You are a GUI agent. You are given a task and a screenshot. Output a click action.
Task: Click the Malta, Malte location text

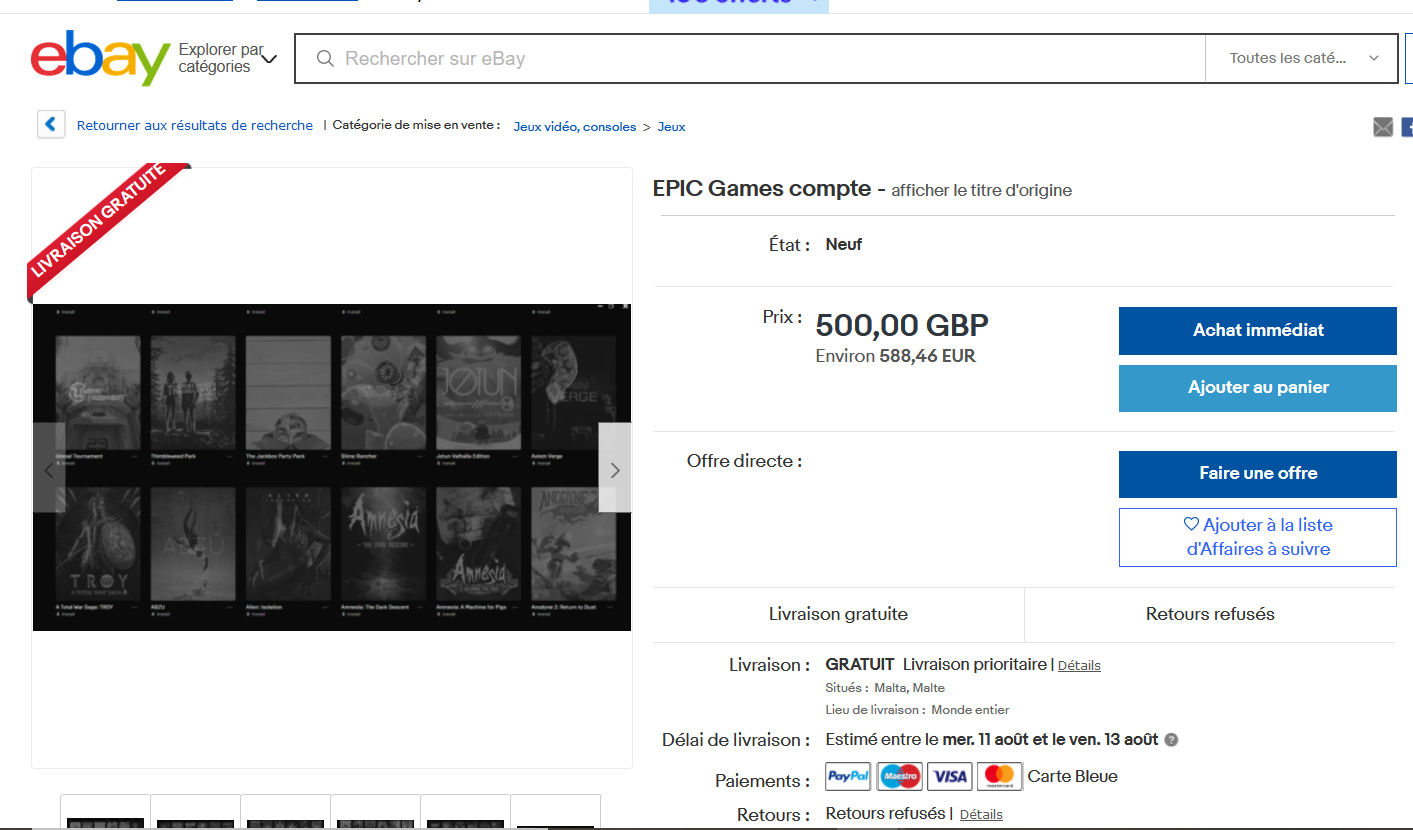click(909, 688)
